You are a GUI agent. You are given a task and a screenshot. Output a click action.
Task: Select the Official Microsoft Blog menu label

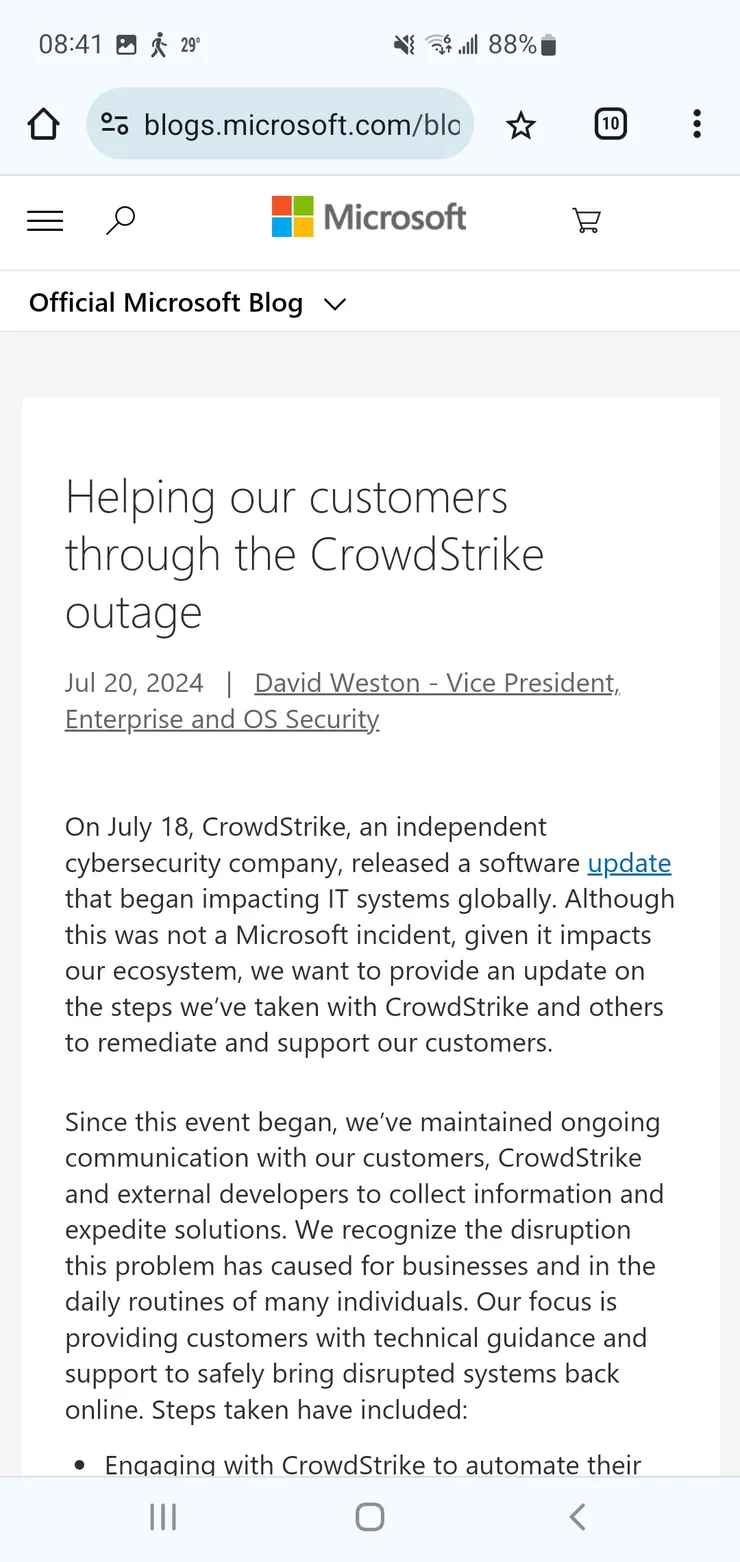166,303
